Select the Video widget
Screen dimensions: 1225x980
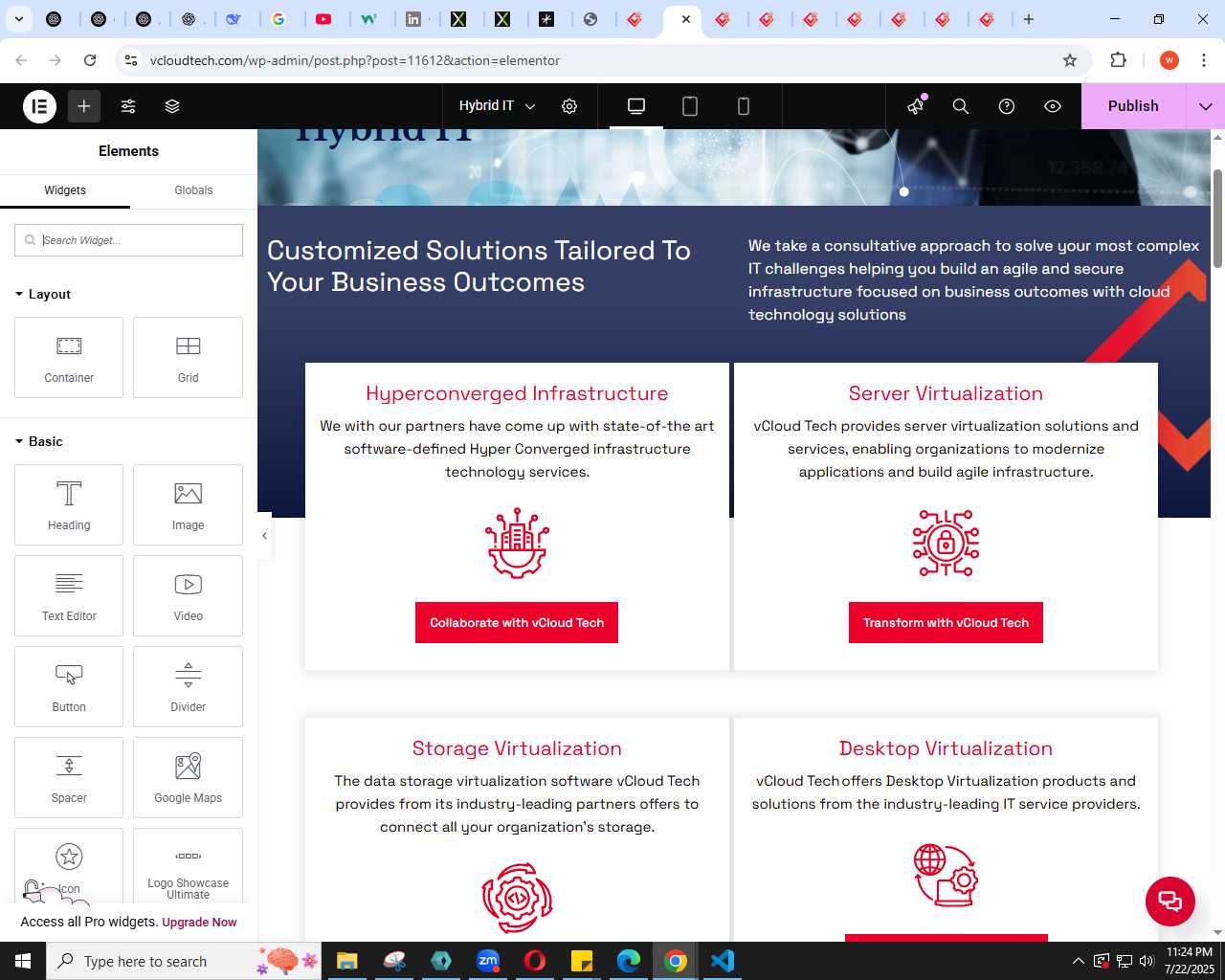(188, 595)
